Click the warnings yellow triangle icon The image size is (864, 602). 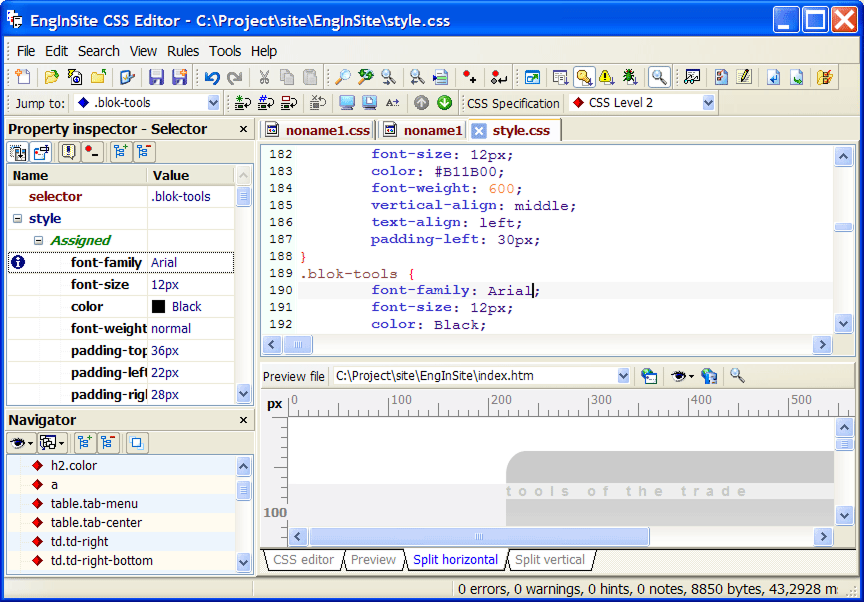coord(606,77)
